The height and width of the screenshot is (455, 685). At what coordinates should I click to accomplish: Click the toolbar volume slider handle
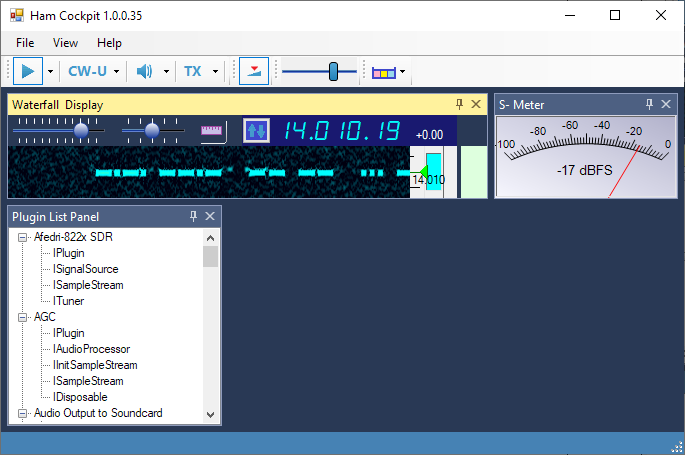(x=334, y=71)
